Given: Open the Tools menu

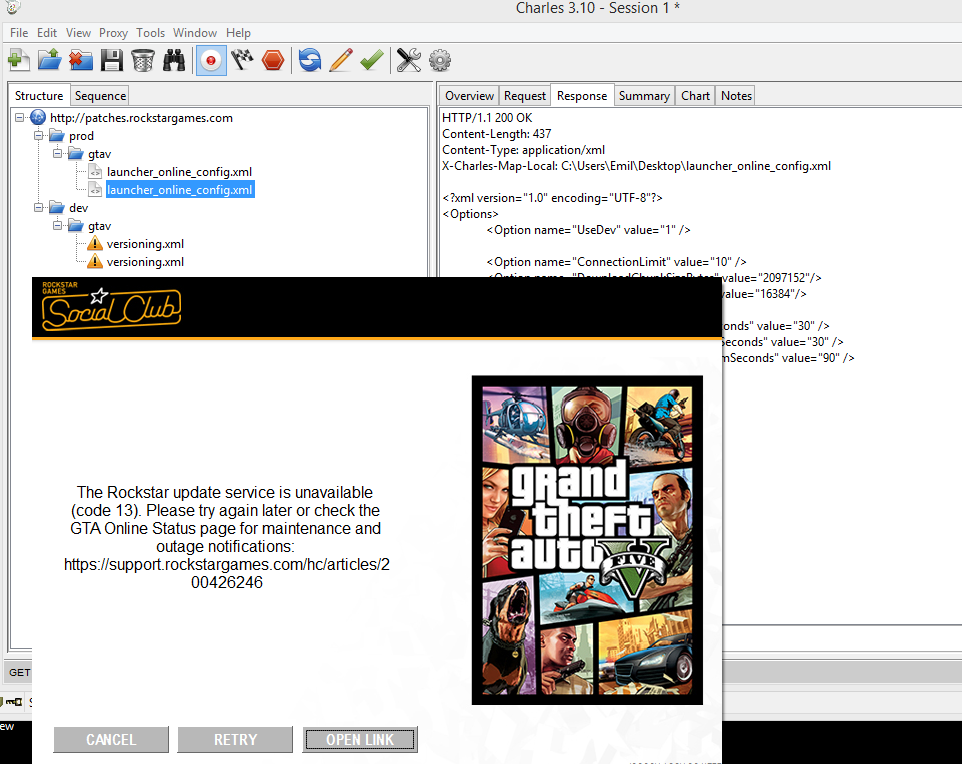Looking at the screenshot, I should (x=150, y=33).
